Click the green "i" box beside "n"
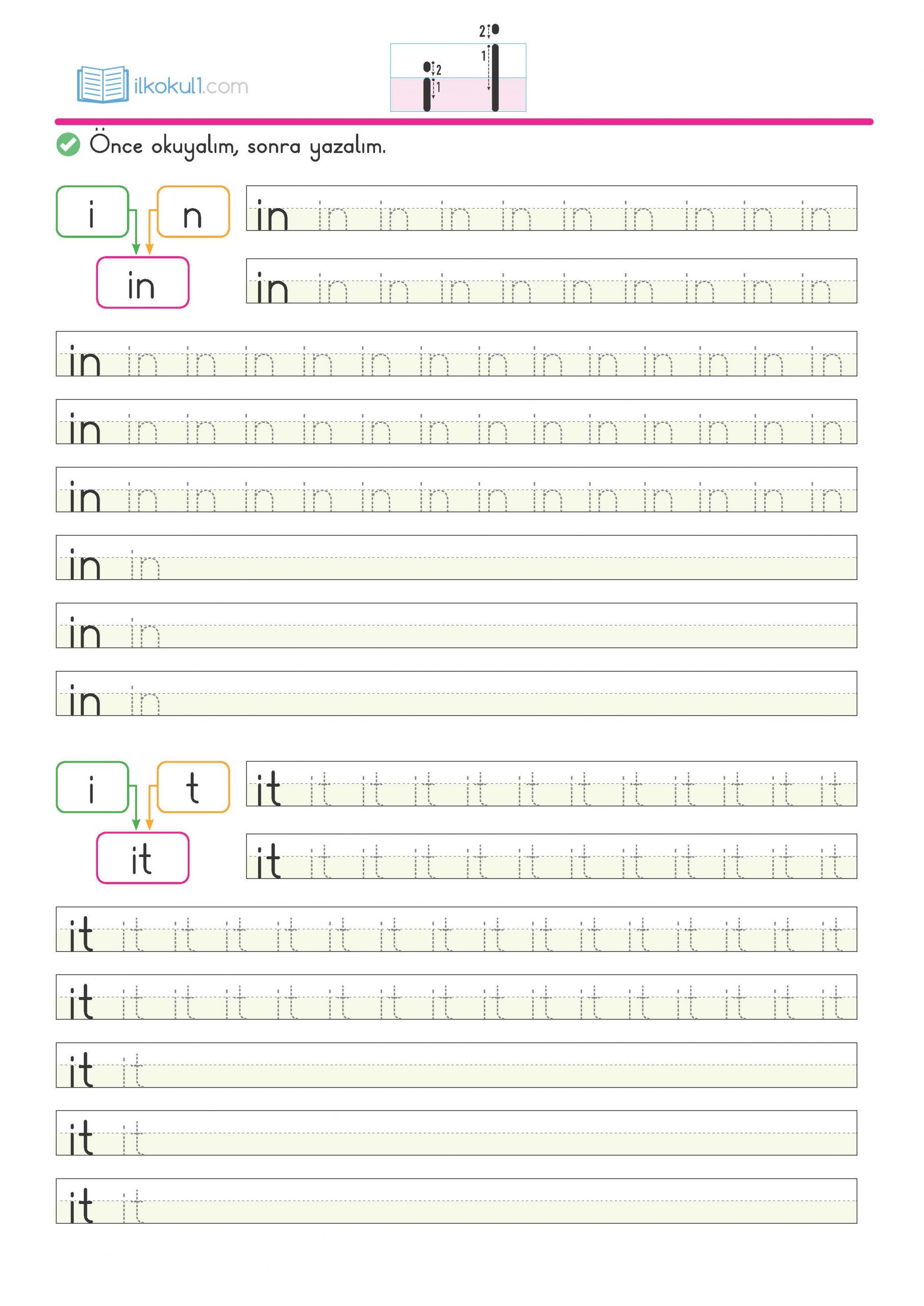Viewport: 924px width, 1306px height. [92, 212]
